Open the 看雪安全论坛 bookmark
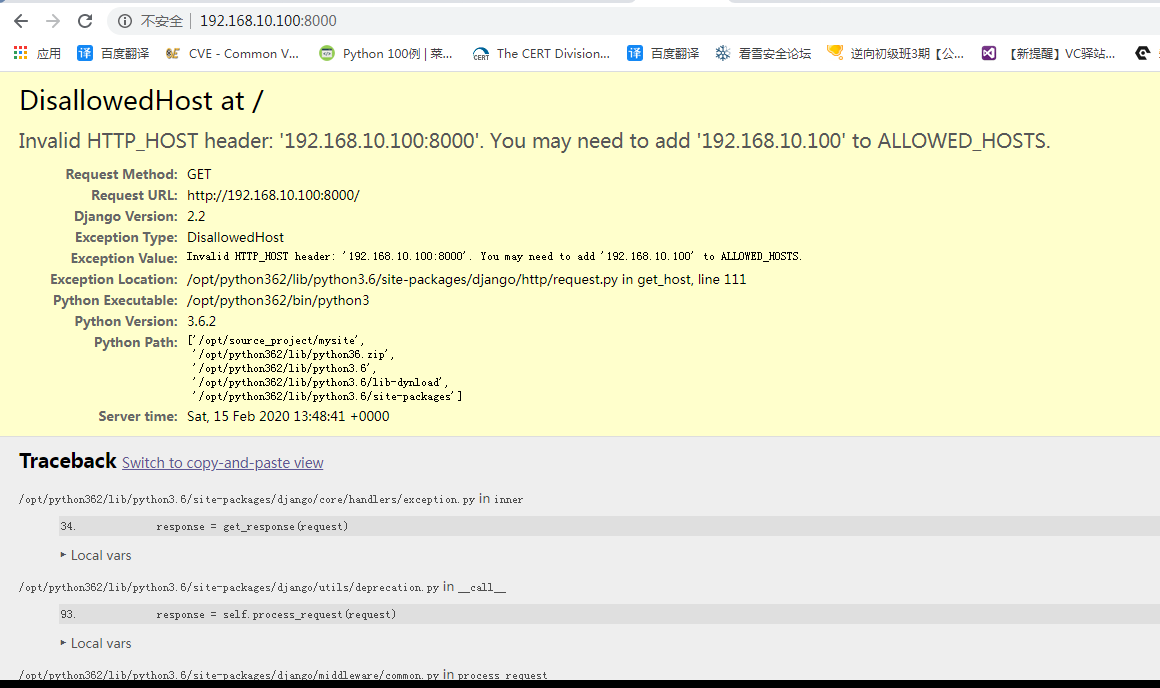Image resolution: width=1160 pixels, height=688 pixels. [x=763, y=53]
